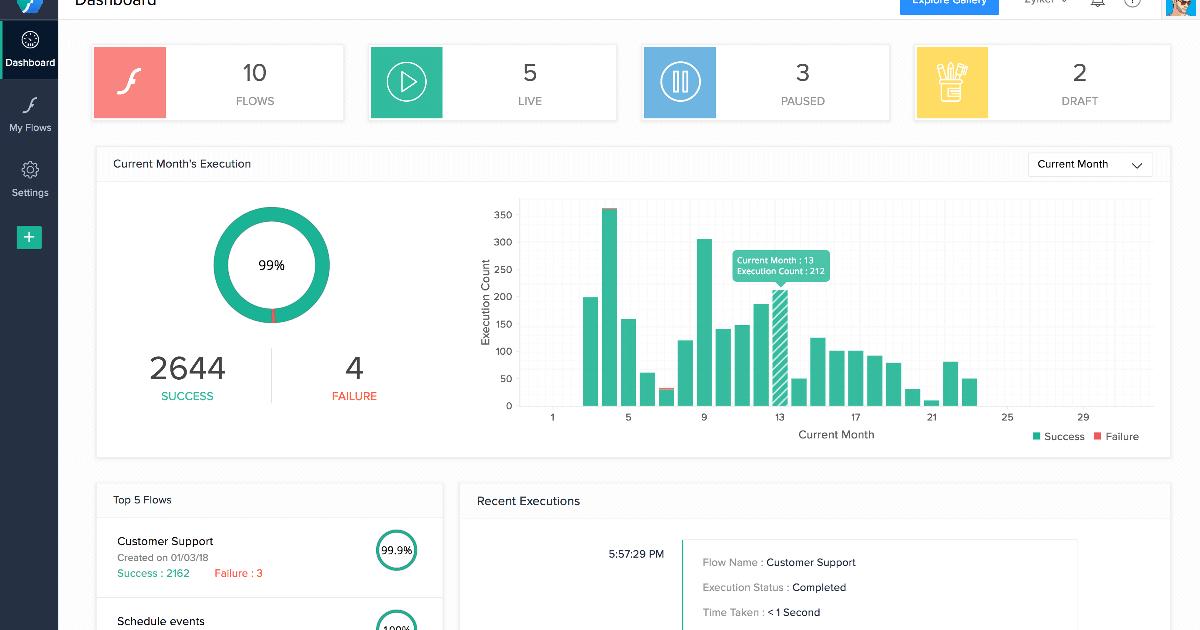Click the Success legend swatch in chart
The image size is (1200, 630).
tap(1036, 436)
